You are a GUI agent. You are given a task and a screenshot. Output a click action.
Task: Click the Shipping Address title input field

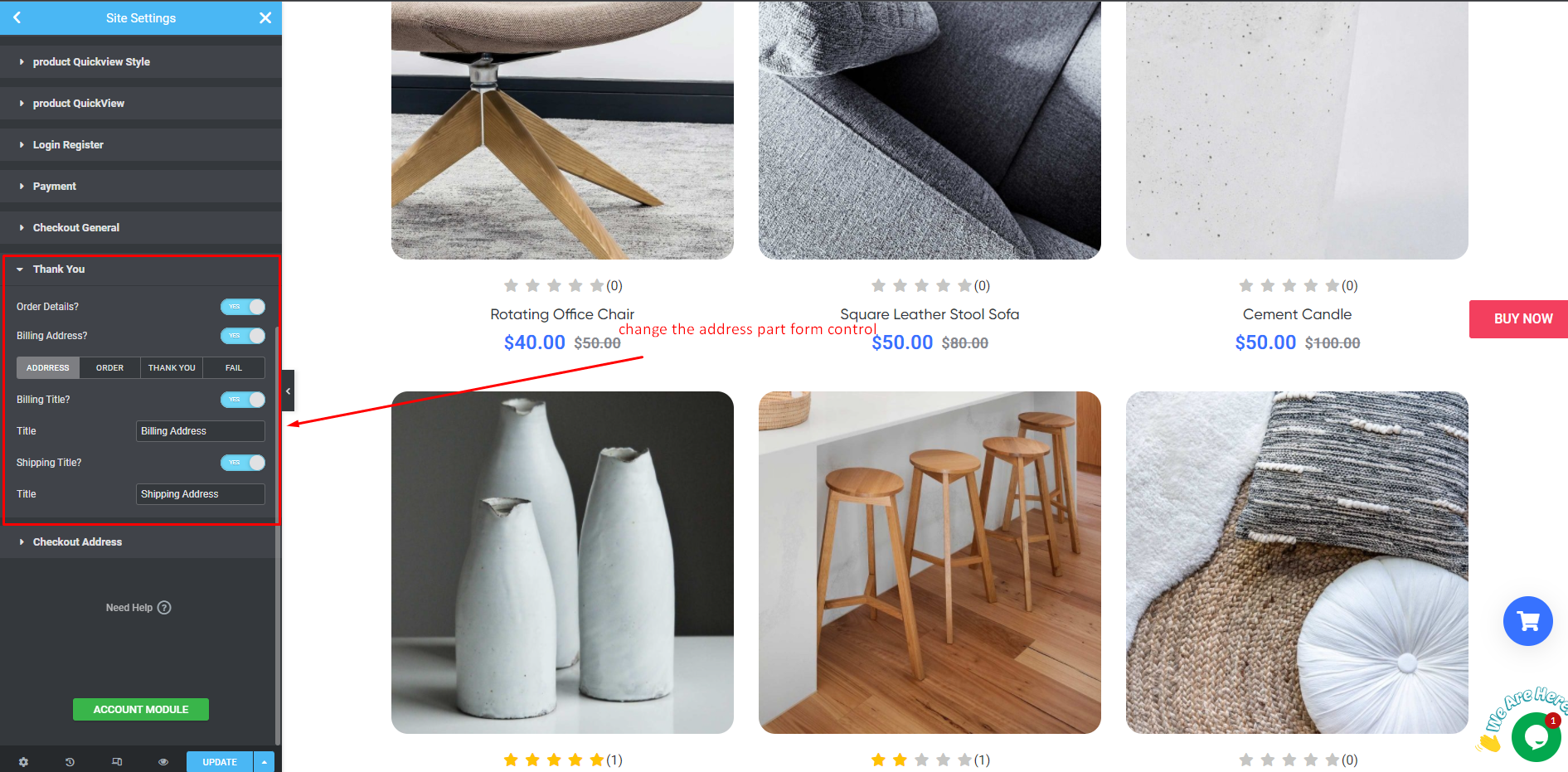pos(201,494)
